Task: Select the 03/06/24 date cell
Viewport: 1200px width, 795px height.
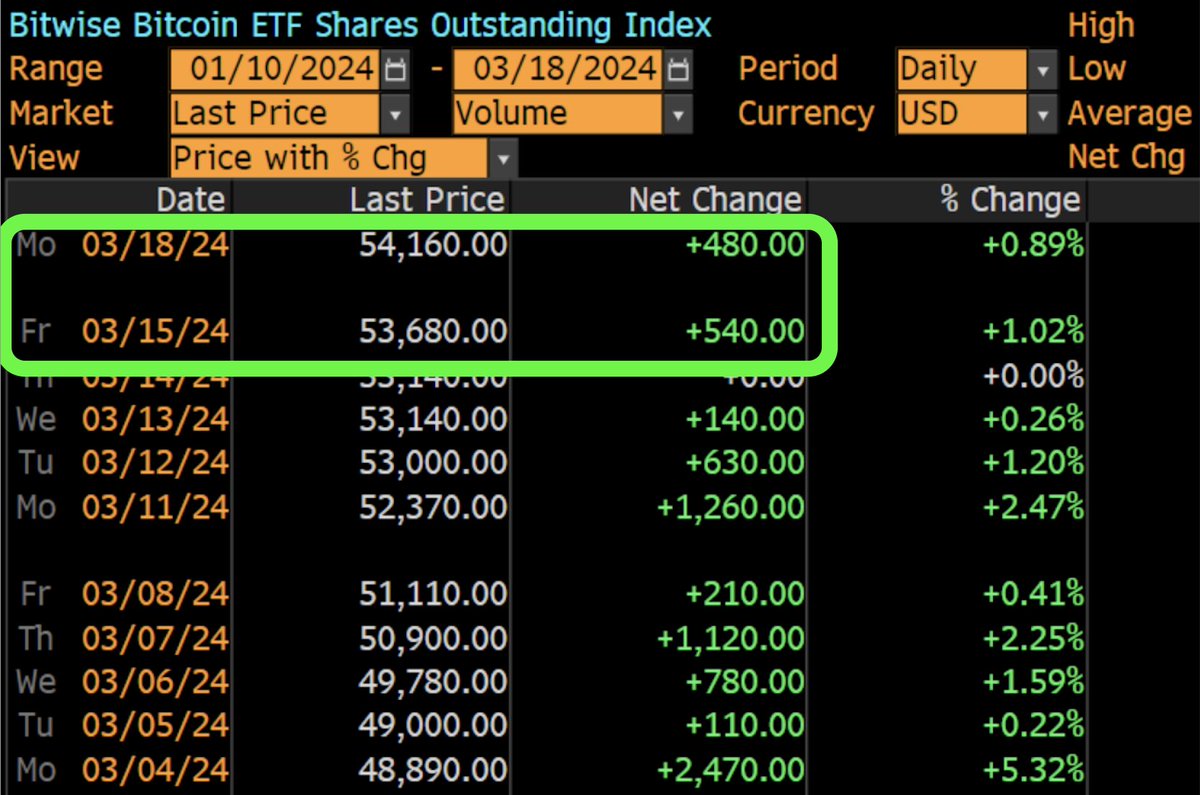Action: coord(155,682)
